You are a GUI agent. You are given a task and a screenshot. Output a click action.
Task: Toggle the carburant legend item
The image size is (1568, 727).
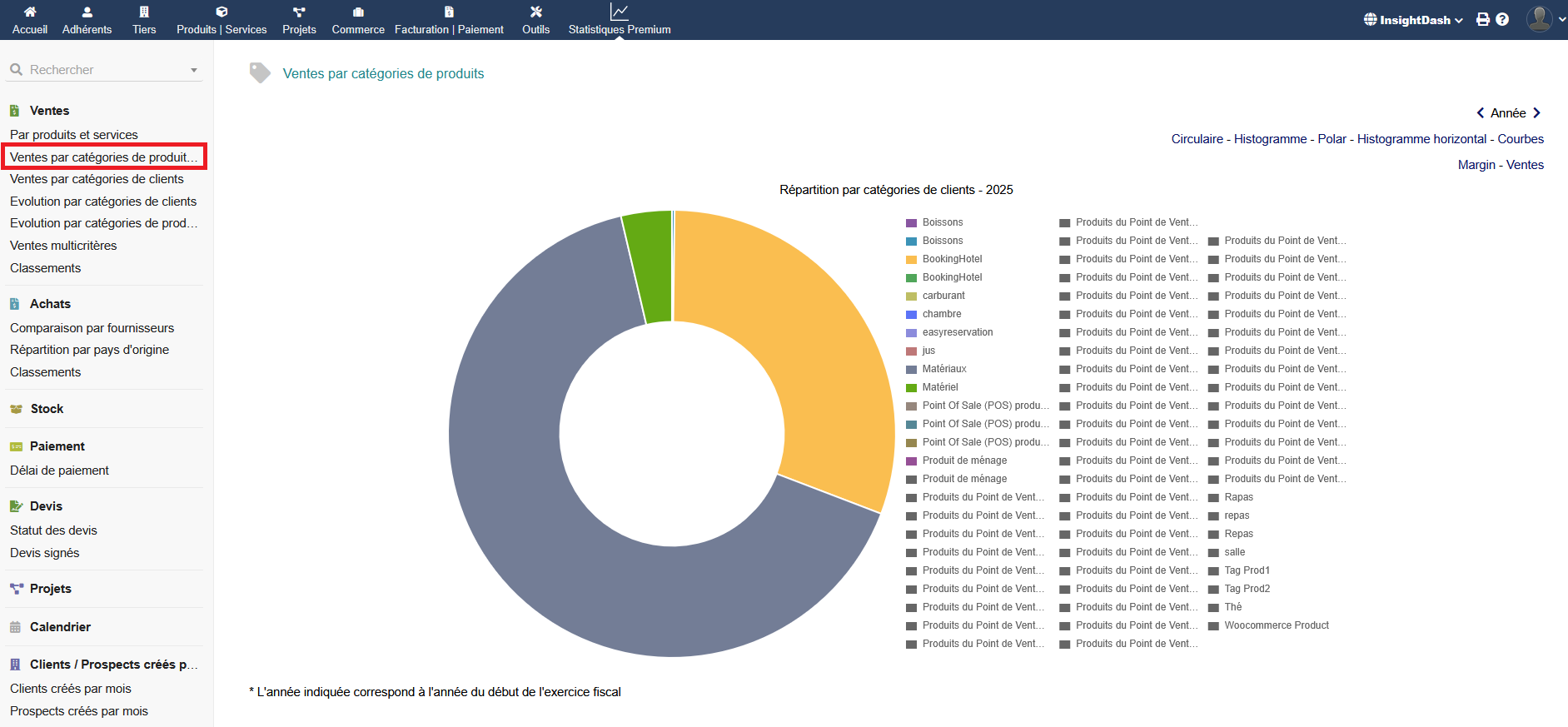pyautogui.click(x=943, y=296)
